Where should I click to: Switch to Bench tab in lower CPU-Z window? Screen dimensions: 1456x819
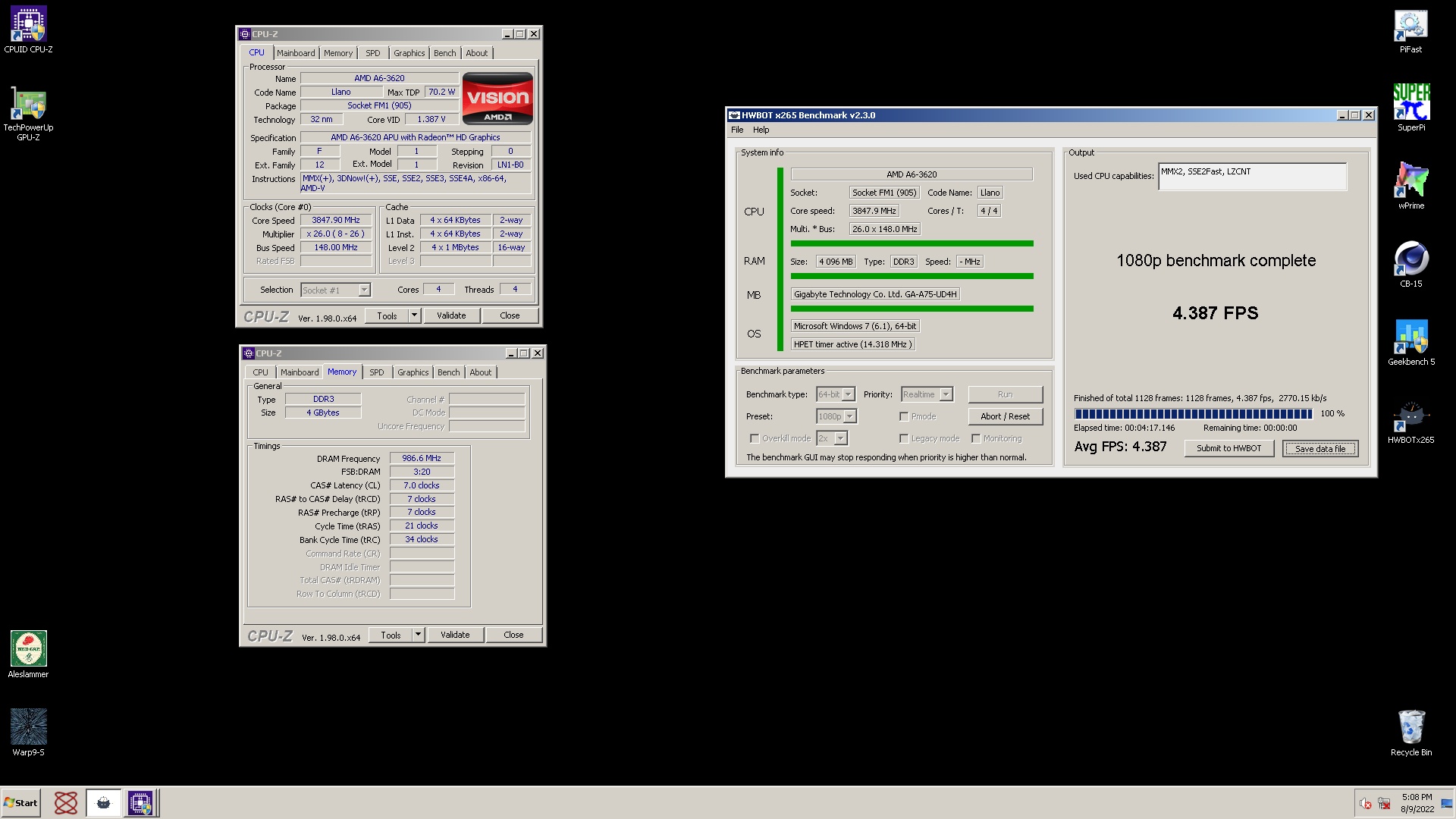point(449,372)
